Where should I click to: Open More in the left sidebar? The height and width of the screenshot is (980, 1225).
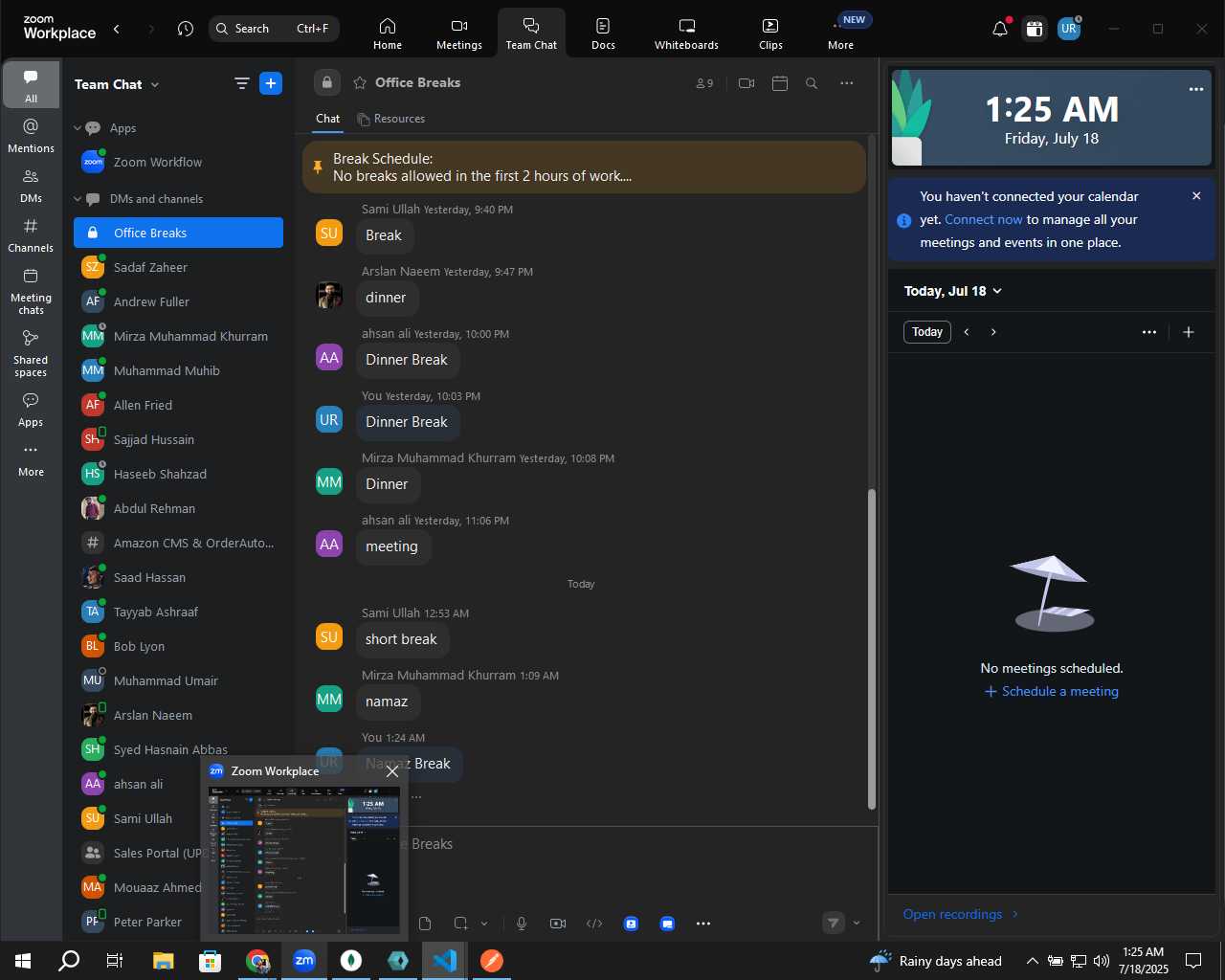coord(31,459)
